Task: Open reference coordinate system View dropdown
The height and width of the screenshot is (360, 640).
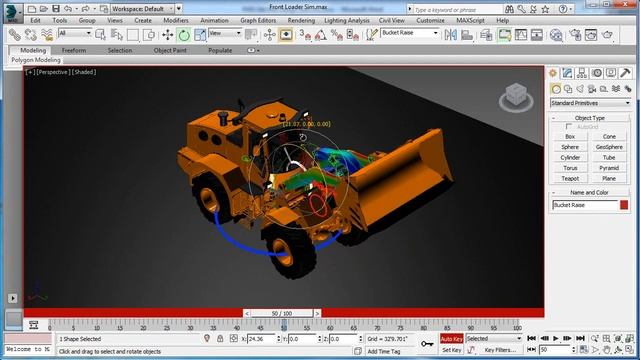Action: 225,33
